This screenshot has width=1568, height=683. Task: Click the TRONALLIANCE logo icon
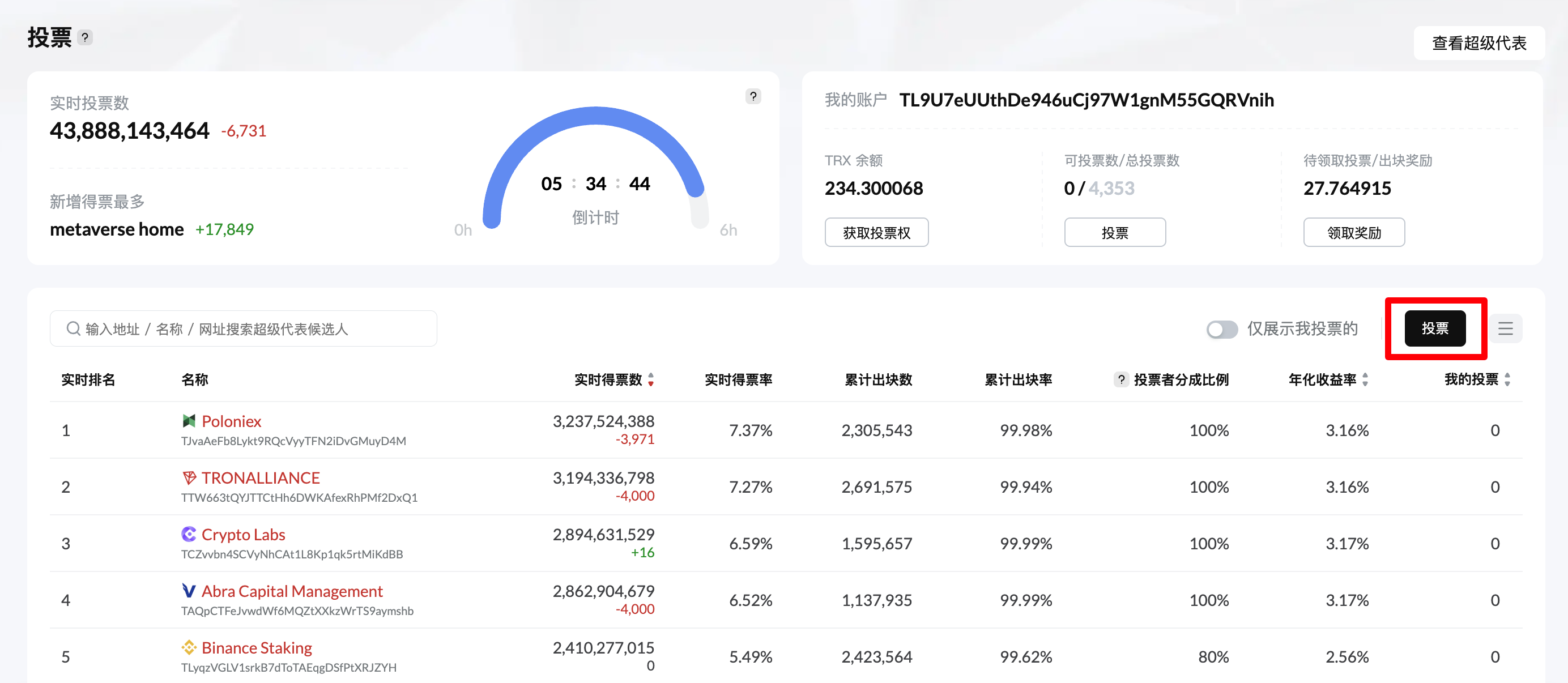(x=189, y=477)
